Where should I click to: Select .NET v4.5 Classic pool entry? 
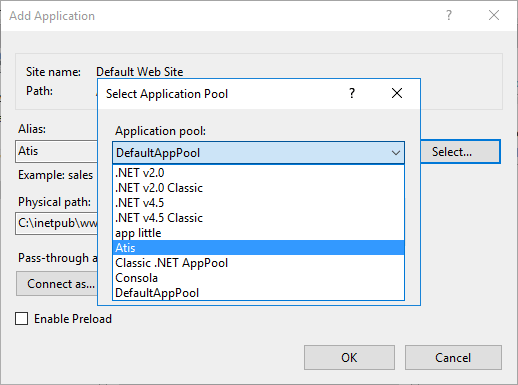click(x=259, y=218)
